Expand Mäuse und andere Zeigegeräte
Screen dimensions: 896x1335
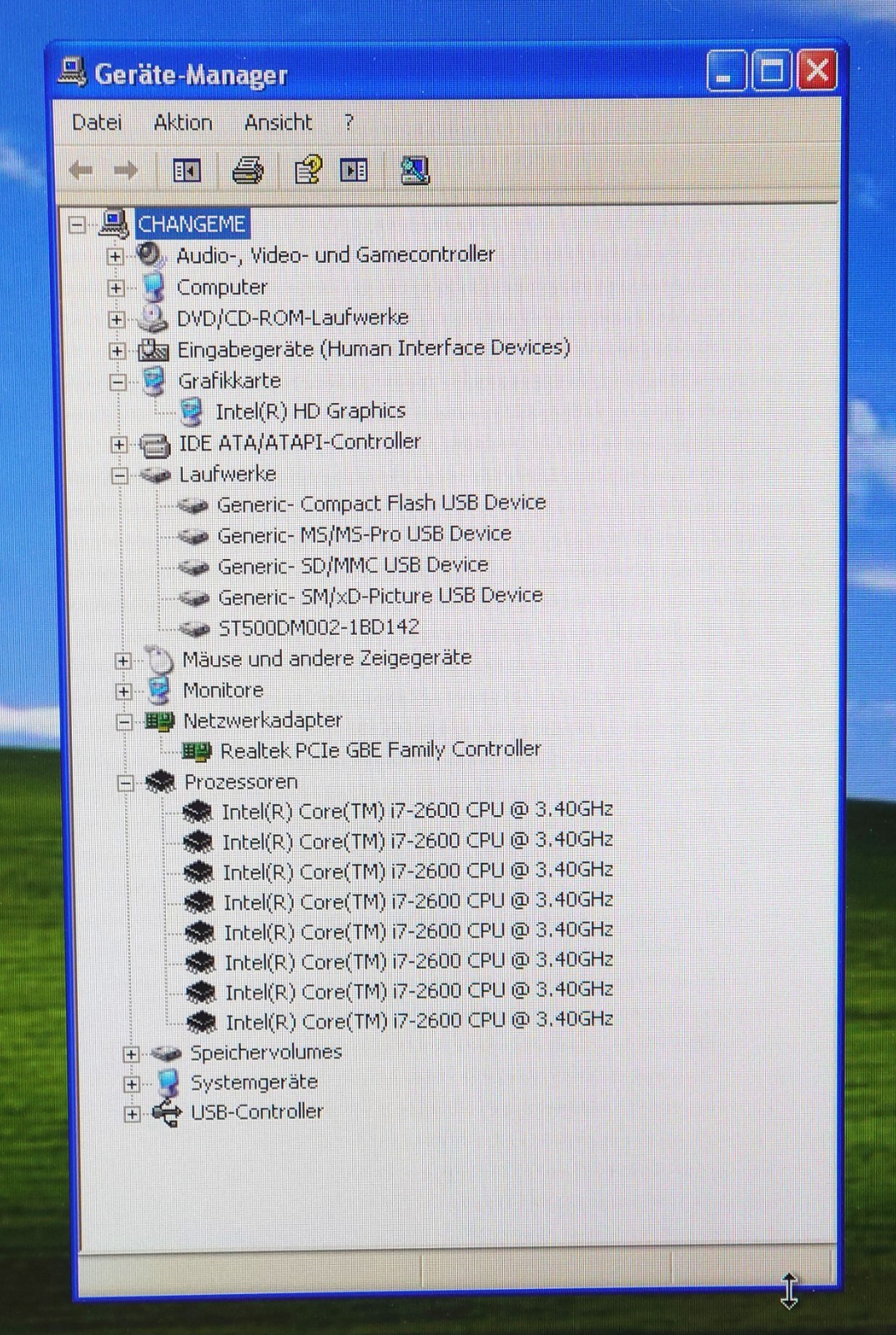(123, 661)
